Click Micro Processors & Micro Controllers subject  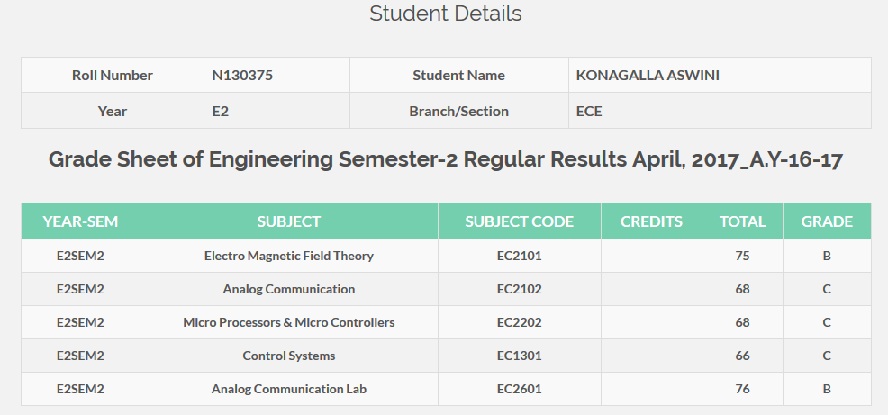pyautogui.click(x=289, y=323)
